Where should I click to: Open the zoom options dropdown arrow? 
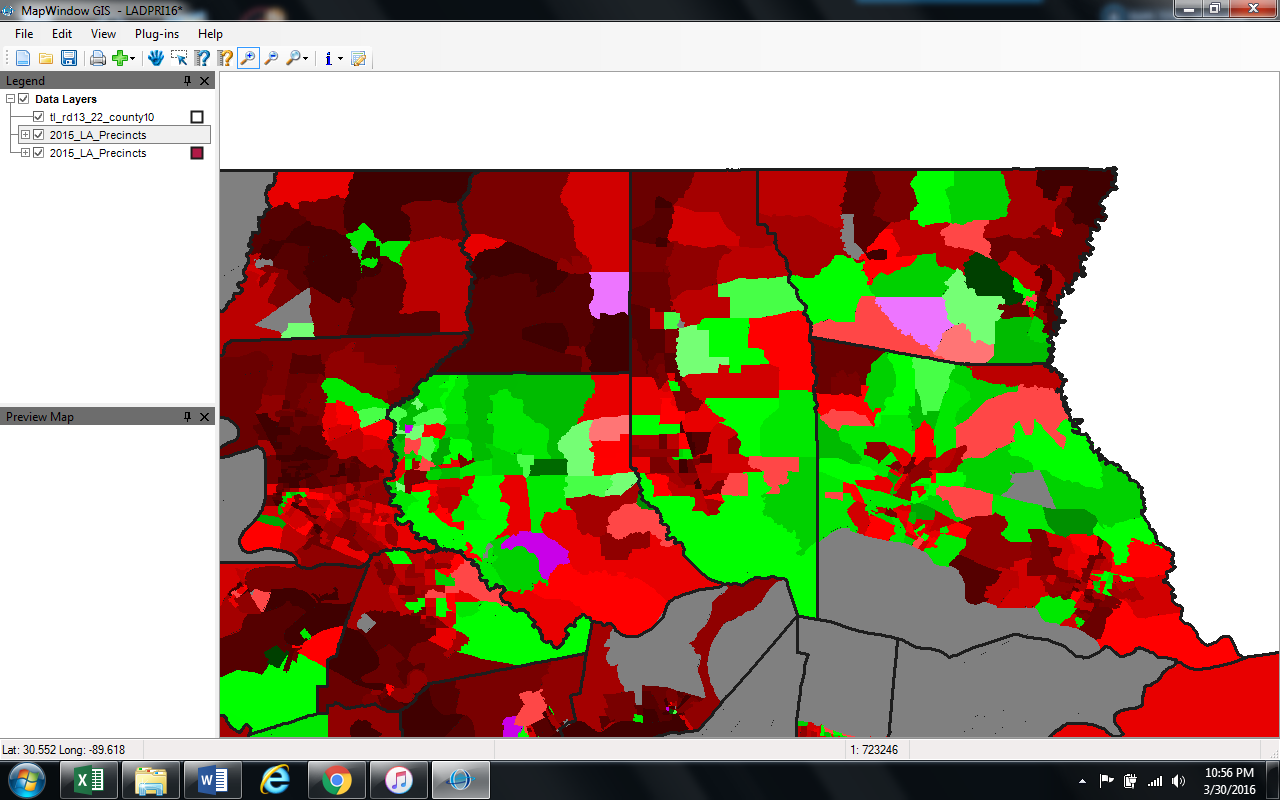pos(305,58)
